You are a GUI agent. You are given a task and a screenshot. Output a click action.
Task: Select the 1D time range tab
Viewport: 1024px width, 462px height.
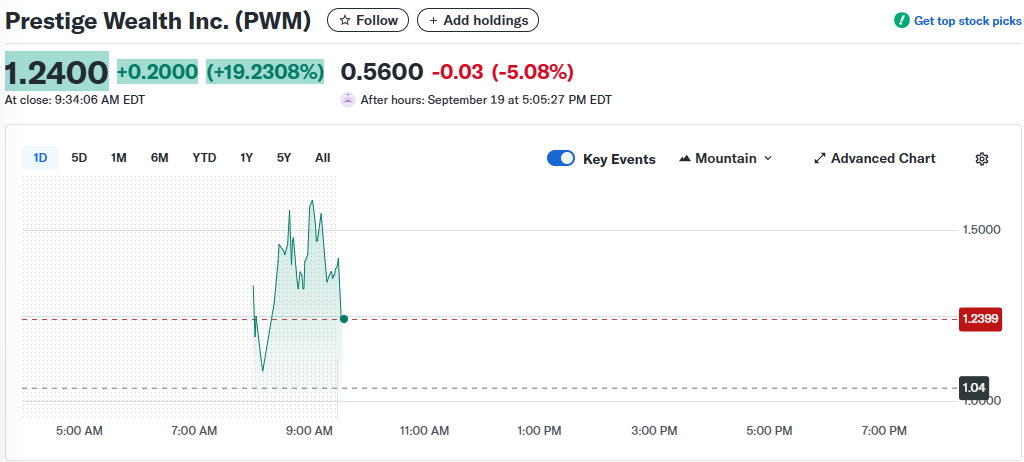[40, 158]
